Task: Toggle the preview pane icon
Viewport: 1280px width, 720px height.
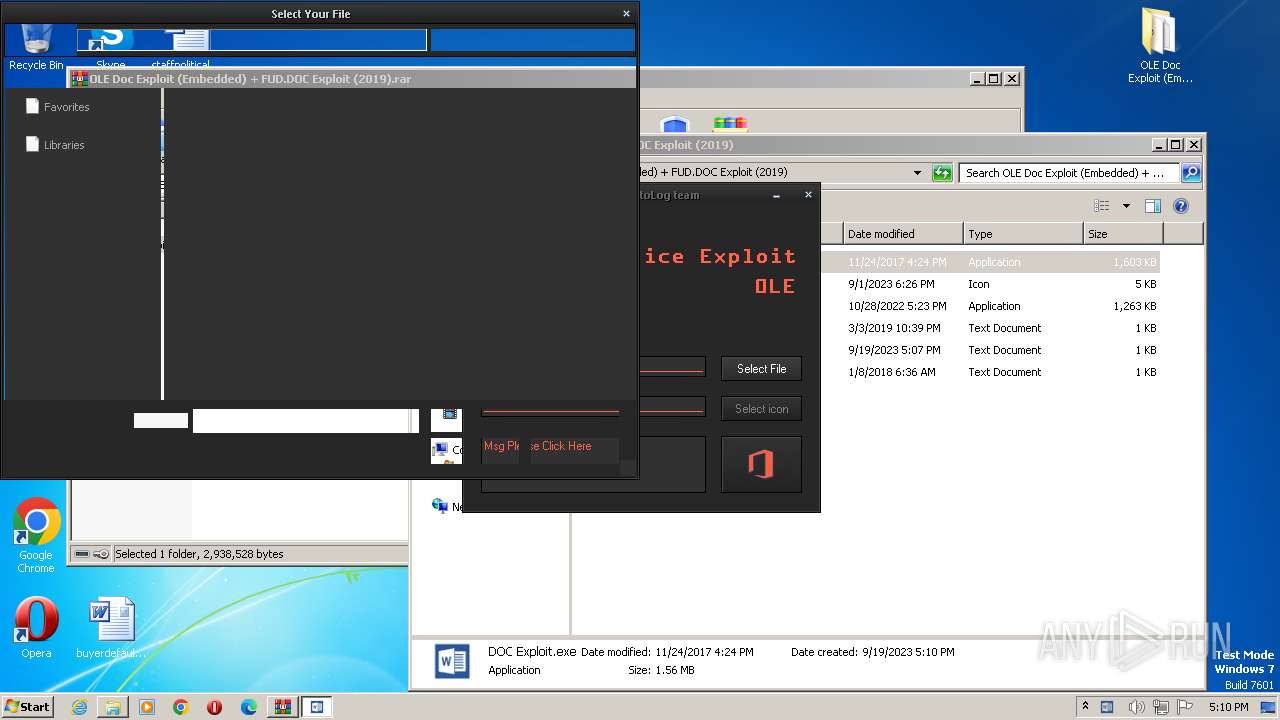Action: point(1152,206)
